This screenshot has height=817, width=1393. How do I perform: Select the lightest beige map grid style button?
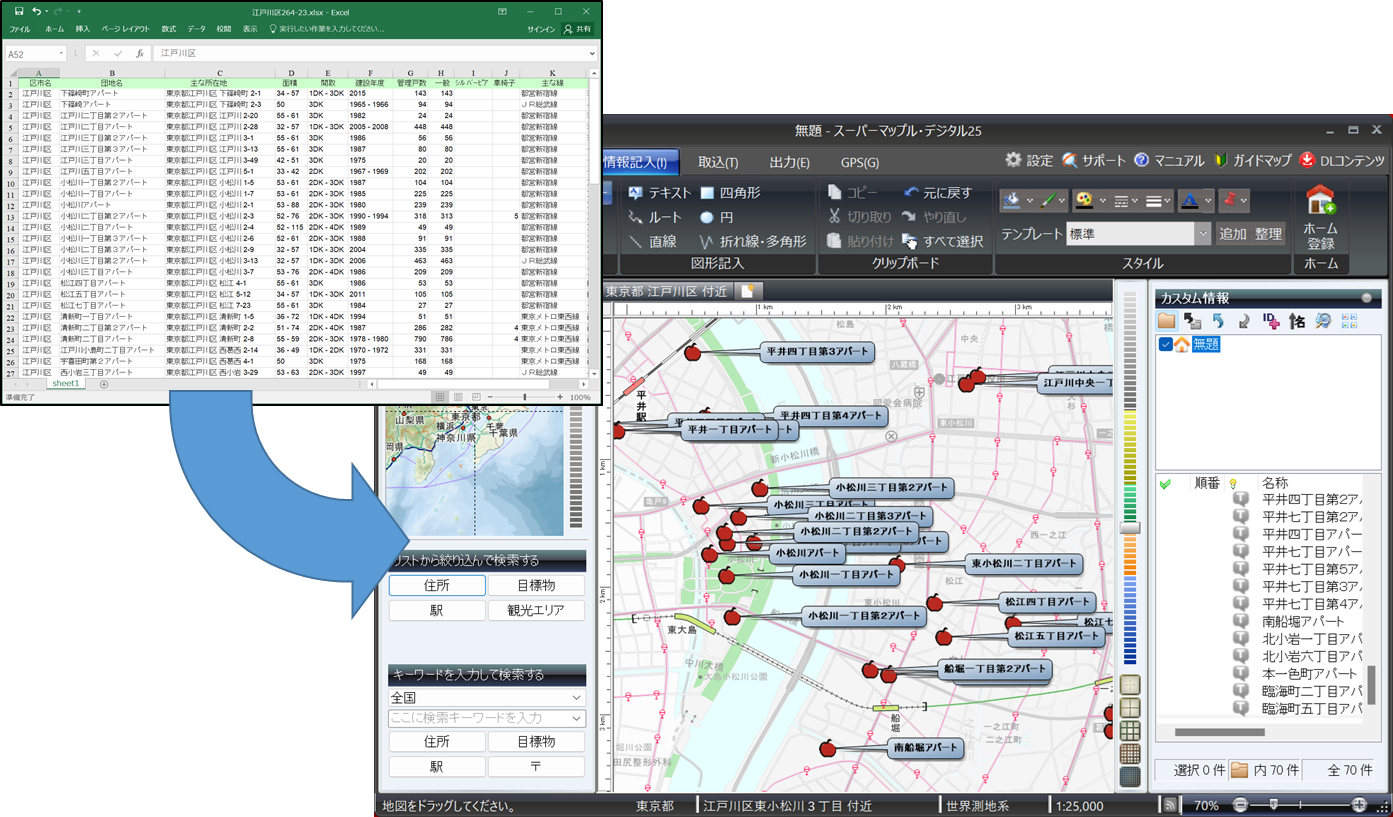pyautogui.click(x=1130, y=685)
